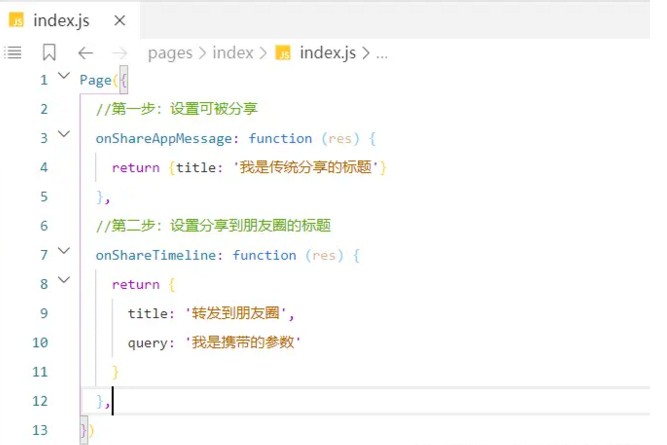Screen dimensions: 667x445
Task: Open the outline list icon in editor toolbar
Action: (14, 53)
